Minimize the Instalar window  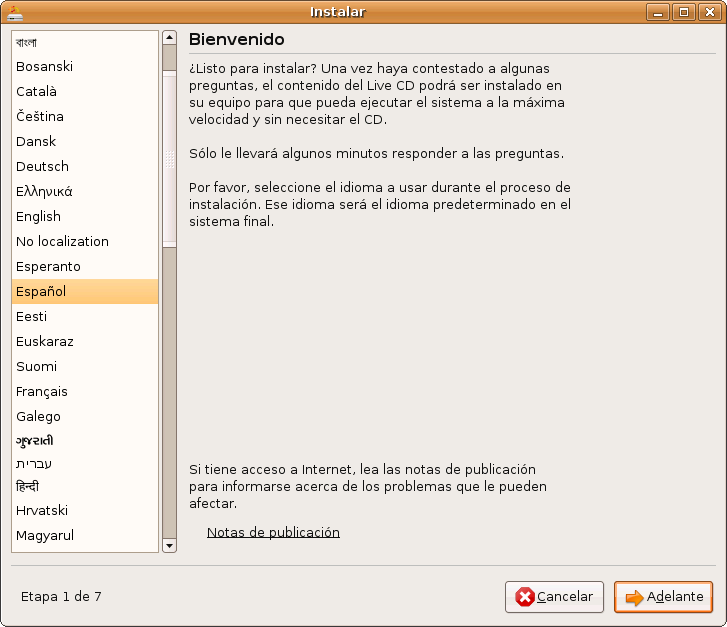657,13
